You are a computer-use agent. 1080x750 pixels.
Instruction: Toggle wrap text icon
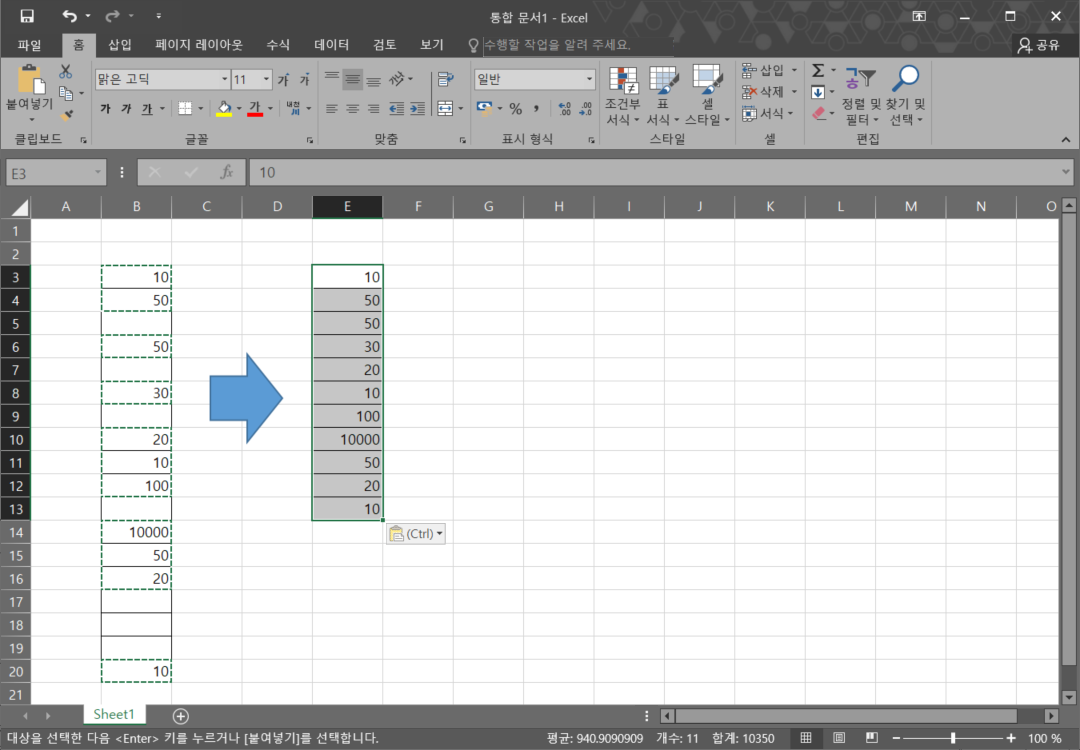pos(446,79)
